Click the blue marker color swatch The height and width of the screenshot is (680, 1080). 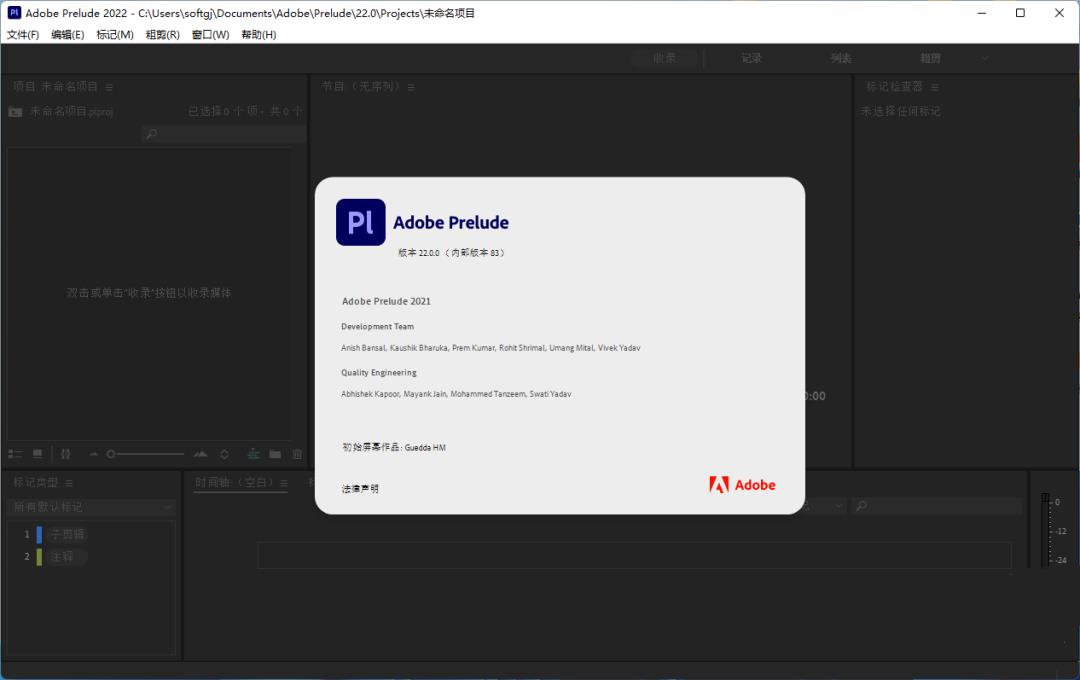tap(39, 534)
